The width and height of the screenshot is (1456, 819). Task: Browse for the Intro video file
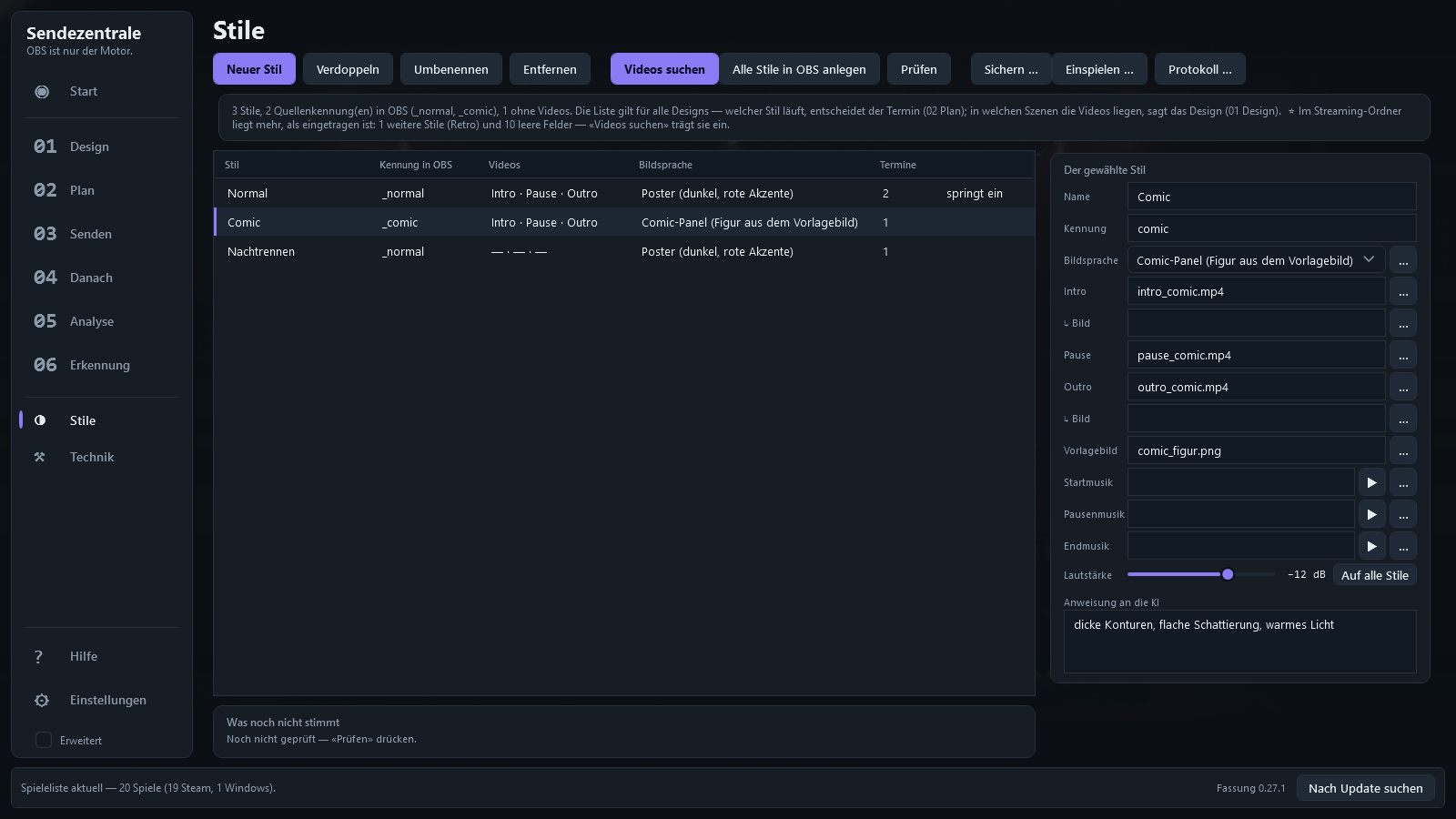click(1403, 291)
